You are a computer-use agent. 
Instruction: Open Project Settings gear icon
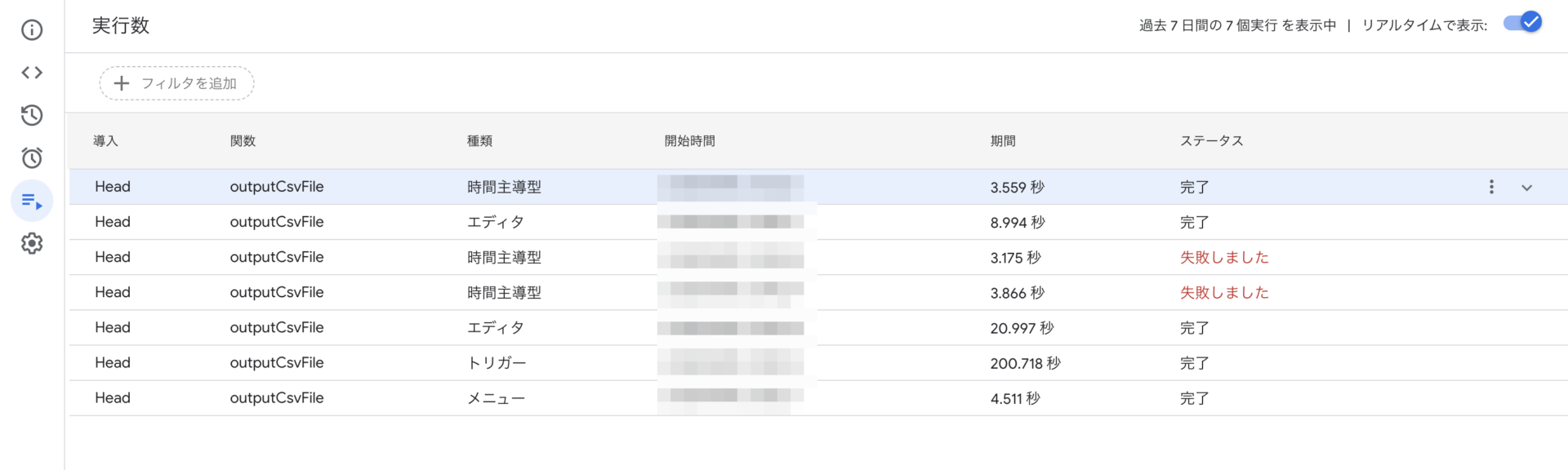pyautogui.click(x=32, y=243)
